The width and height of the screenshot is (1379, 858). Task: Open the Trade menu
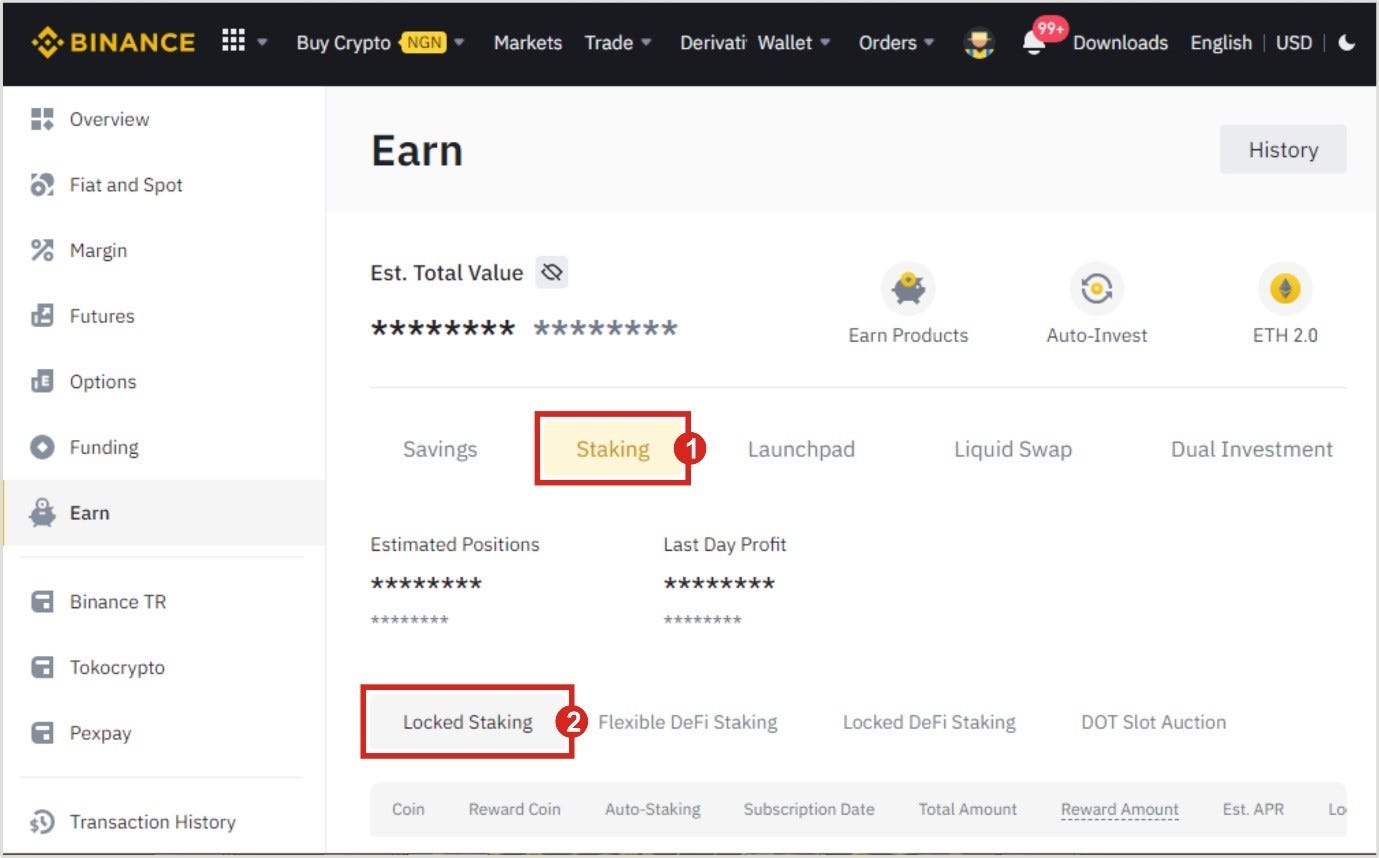point(608,43)
